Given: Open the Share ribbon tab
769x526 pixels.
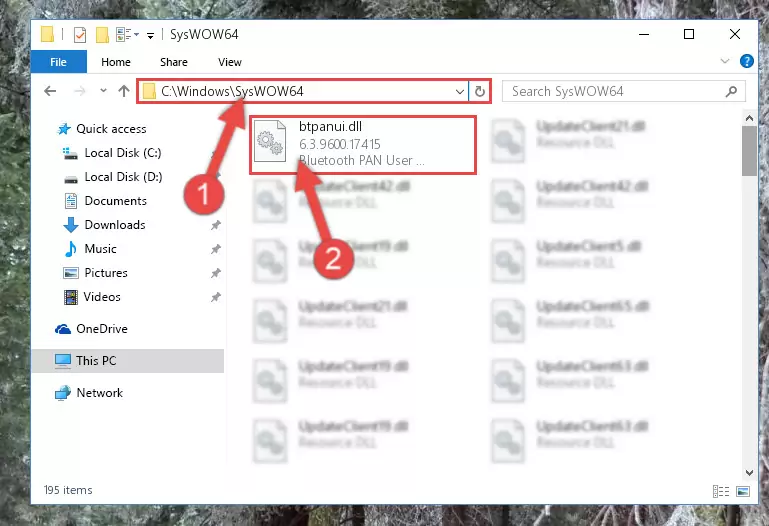Looking at the screenshot, I should pyautogui.click(x=174, y=62).
